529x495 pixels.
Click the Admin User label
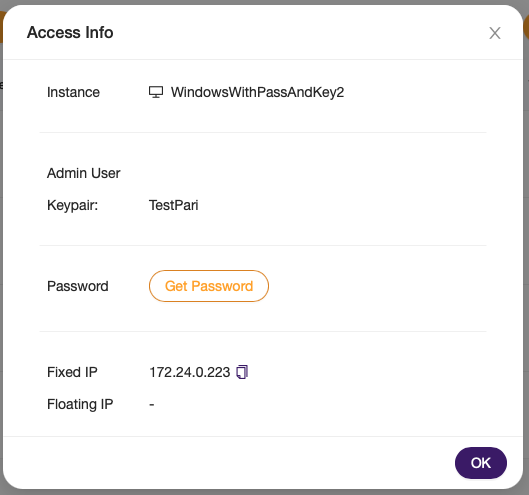click(84, 173)
